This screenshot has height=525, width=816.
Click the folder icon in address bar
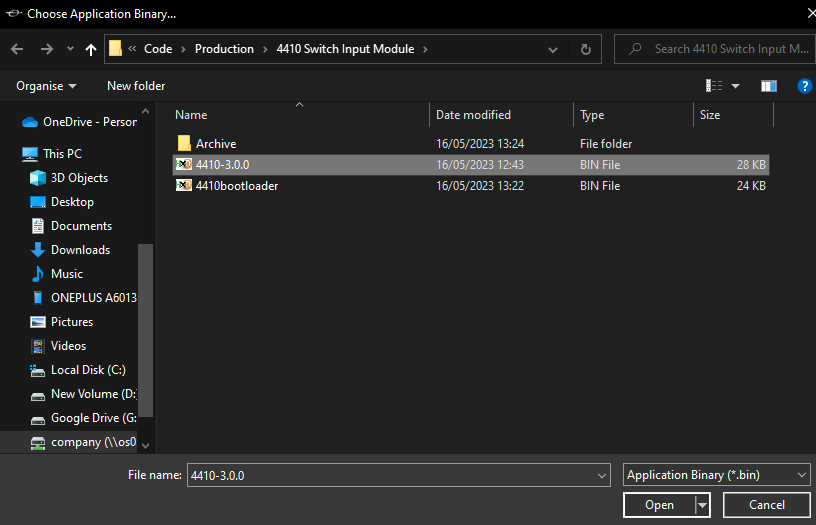pyautogui.click(x=116, y=49)
